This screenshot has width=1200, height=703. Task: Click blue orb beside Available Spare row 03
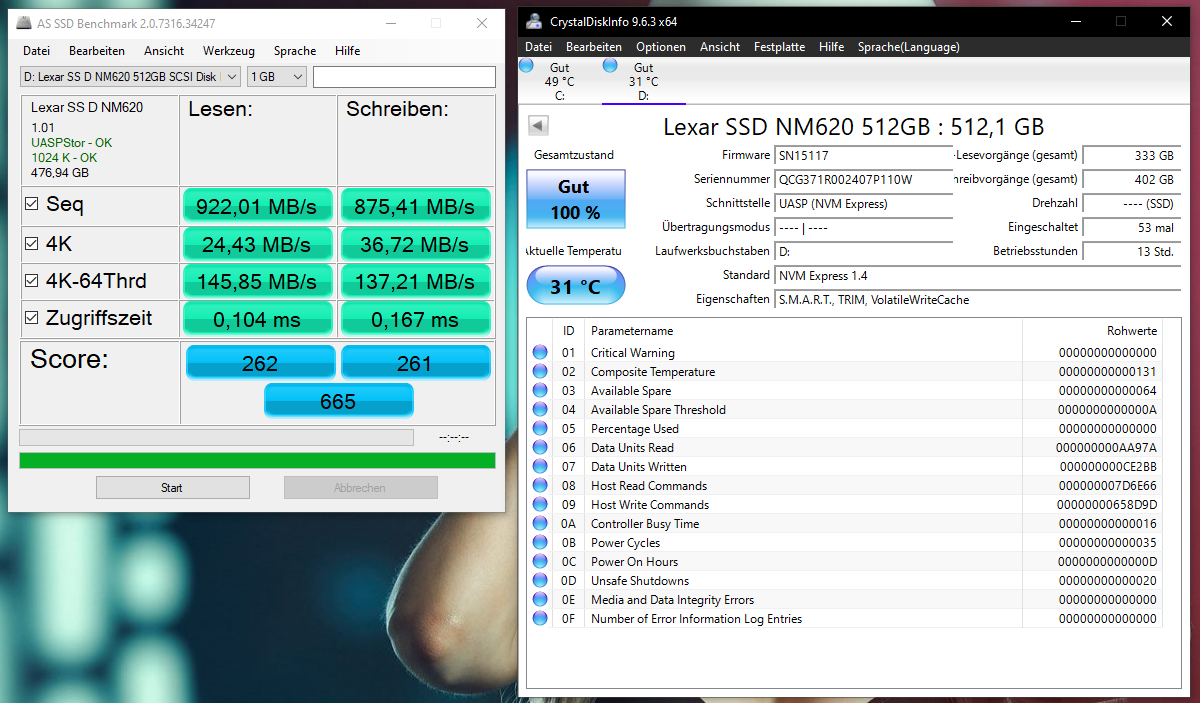point(540,390)
